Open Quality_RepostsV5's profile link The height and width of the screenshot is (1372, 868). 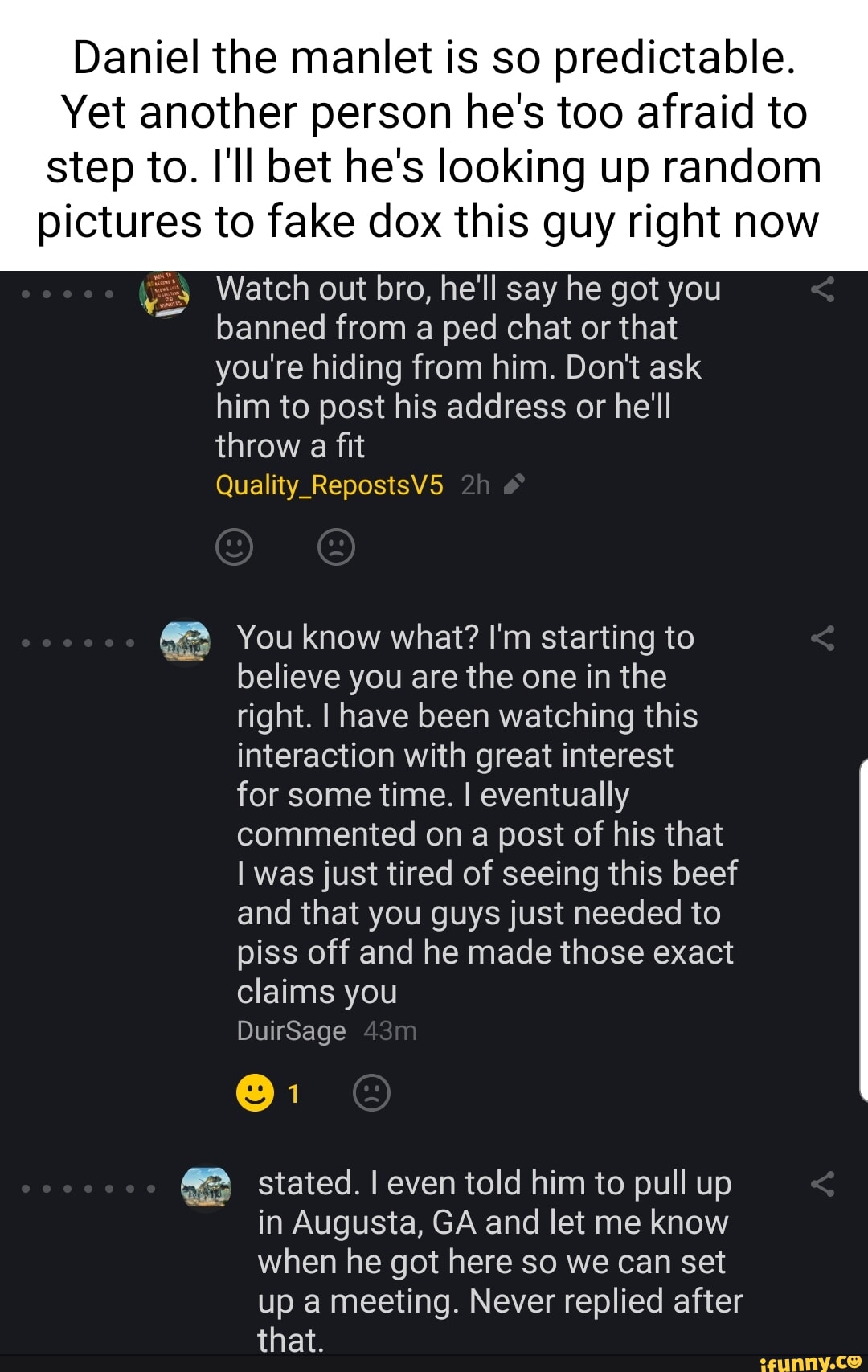coord(328,484)
